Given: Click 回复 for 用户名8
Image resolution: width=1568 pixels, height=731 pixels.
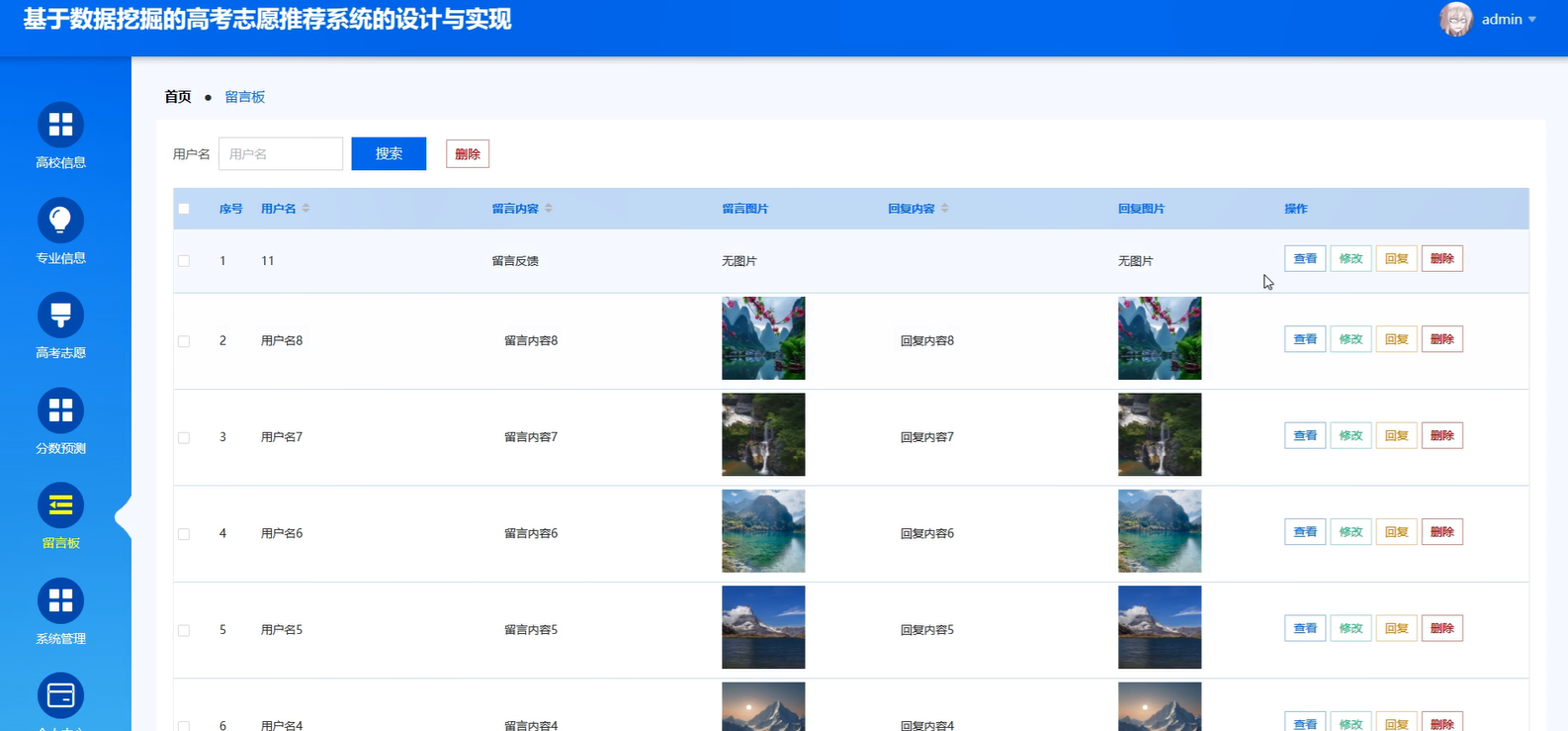Looking at the screenshot, I should [x=1396, y=339].
